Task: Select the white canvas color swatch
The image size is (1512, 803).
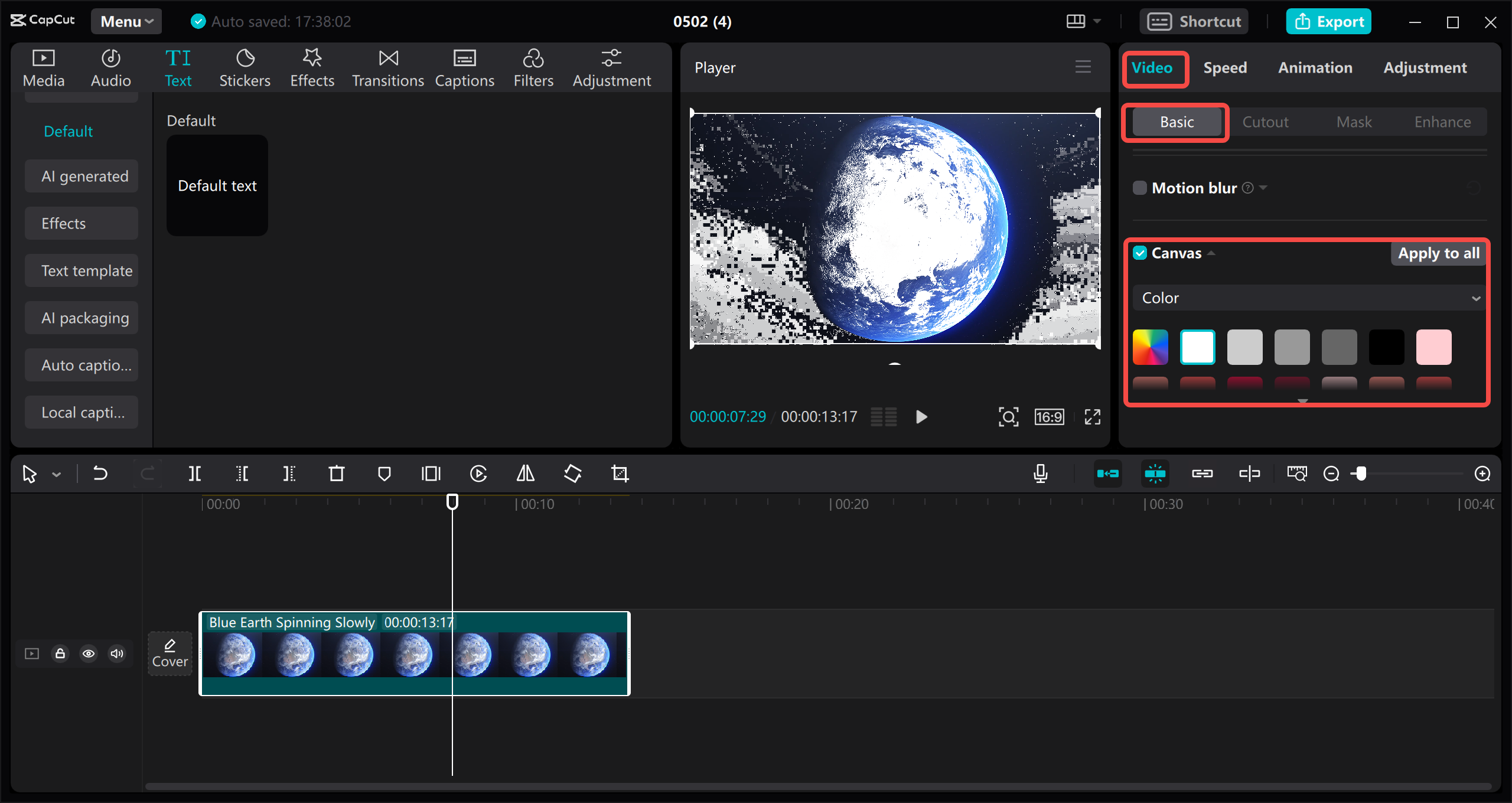Action: click(1198, 346)
